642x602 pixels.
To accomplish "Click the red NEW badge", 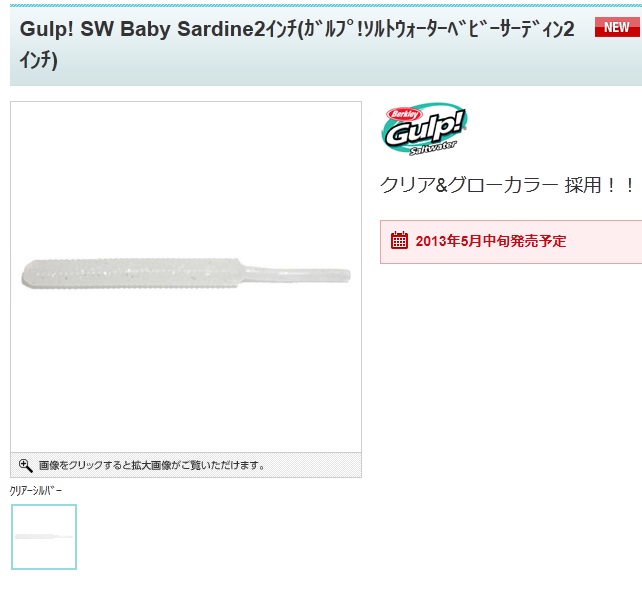I will pyautogui.click(x=617, y=27).
